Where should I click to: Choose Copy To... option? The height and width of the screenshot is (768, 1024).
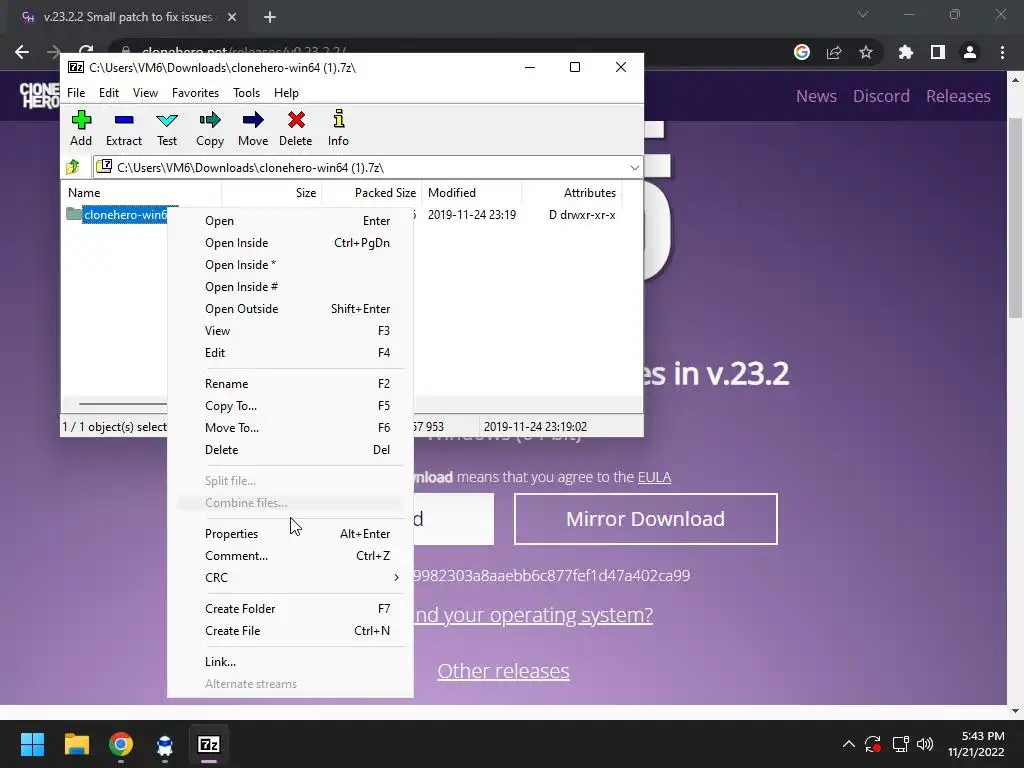click(x=291, y=406)
